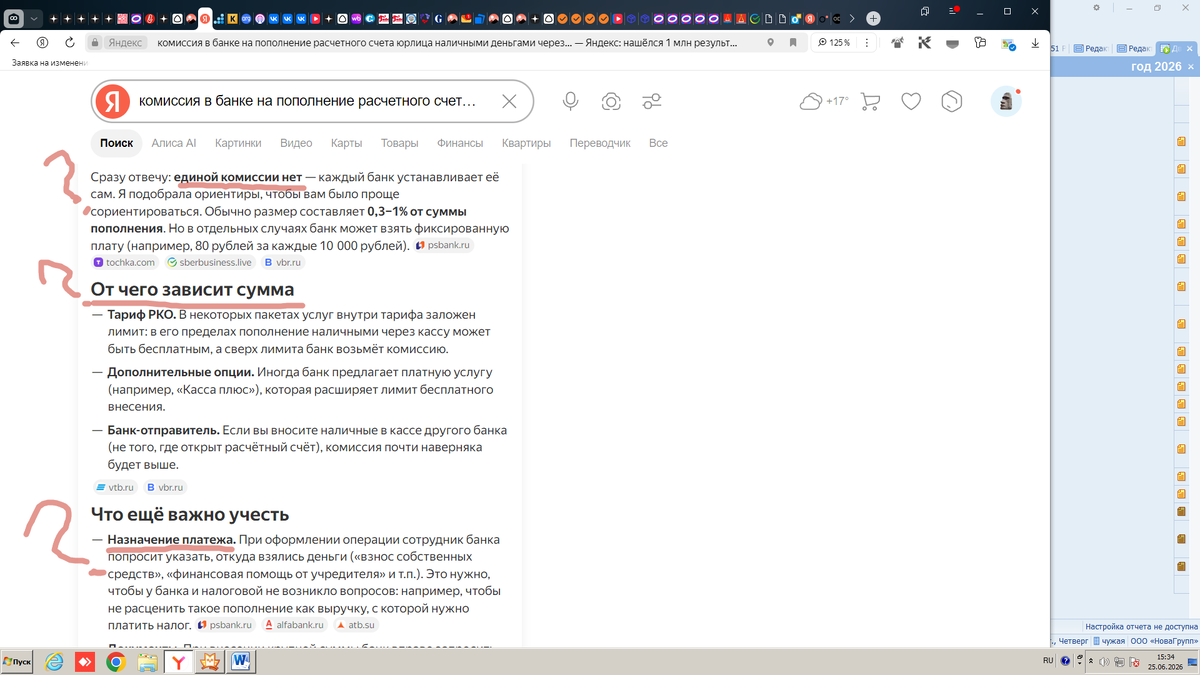Open the shopping cart icon
Image resolution: width=1200 pixels, height=675 pixels.
click(x=870, y=101)
